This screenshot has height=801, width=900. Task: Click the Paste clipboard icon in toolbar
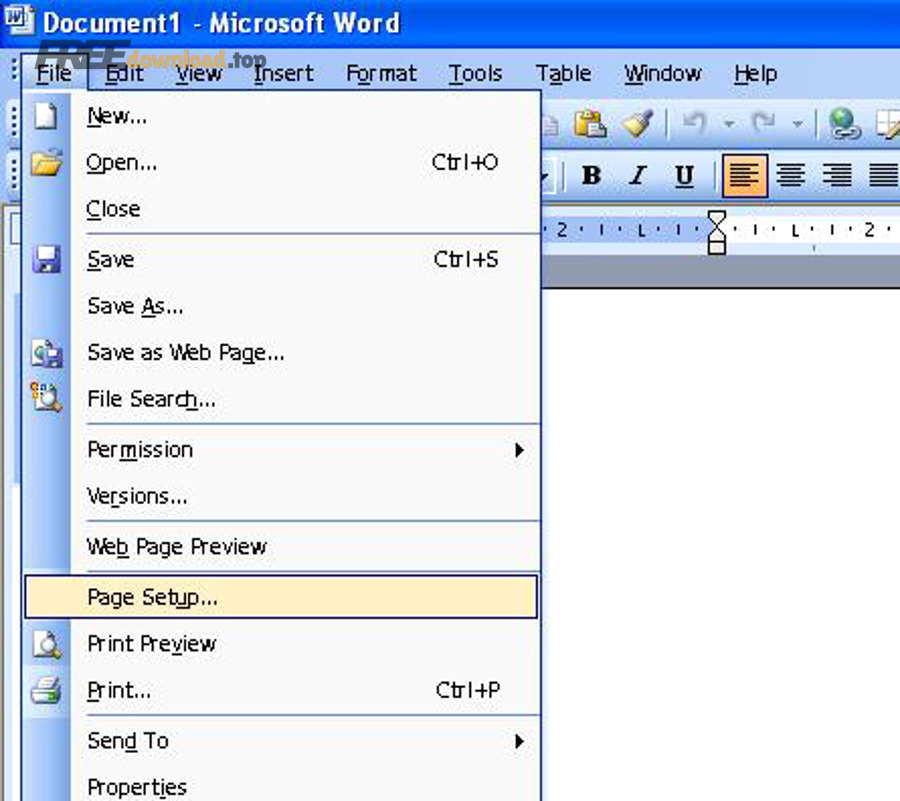590,123
